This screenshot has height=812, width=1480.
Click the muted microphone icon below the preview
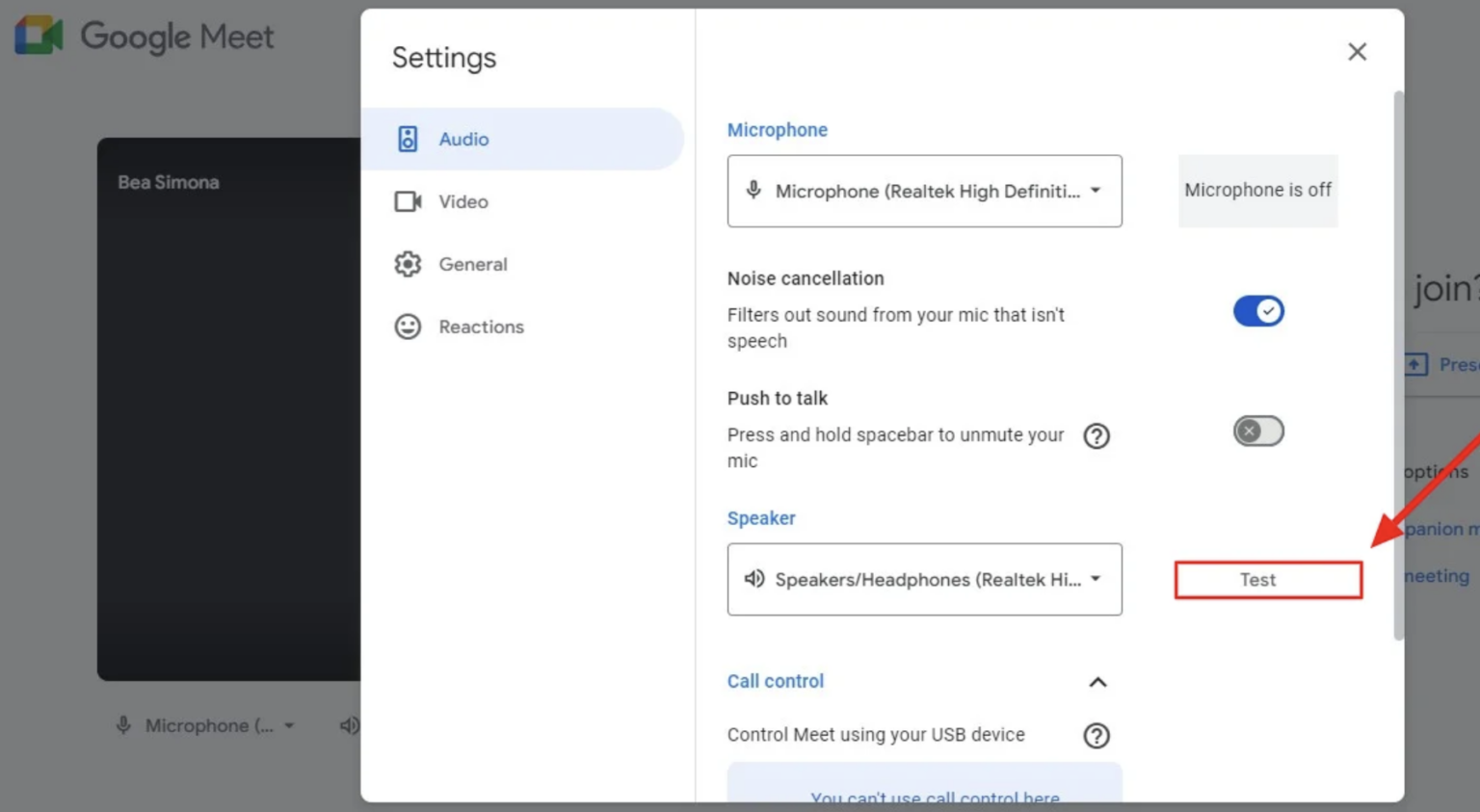(122, 724)
